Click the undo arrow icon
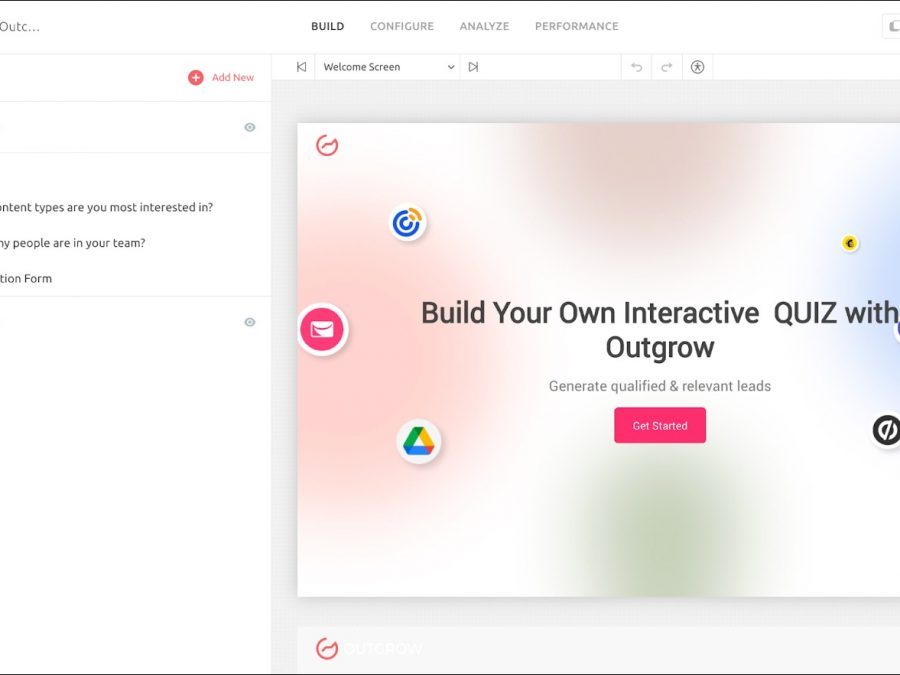The width and height of the screenshot is (900, 675). (636, 67)
